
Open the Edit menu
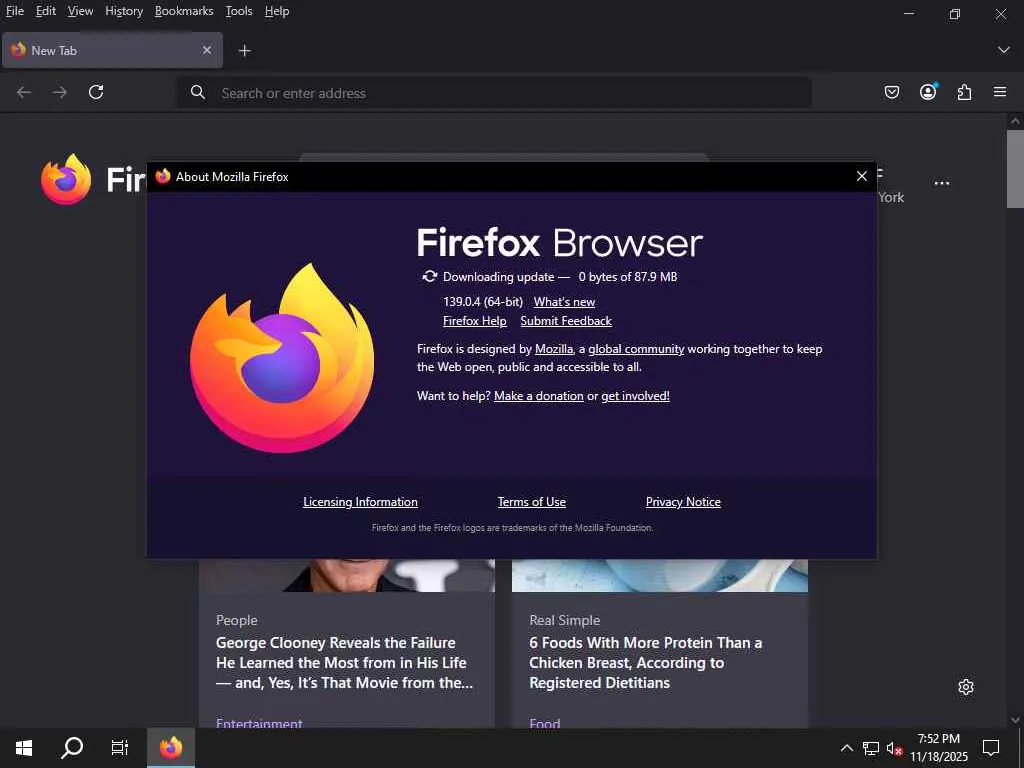[46, 11]
